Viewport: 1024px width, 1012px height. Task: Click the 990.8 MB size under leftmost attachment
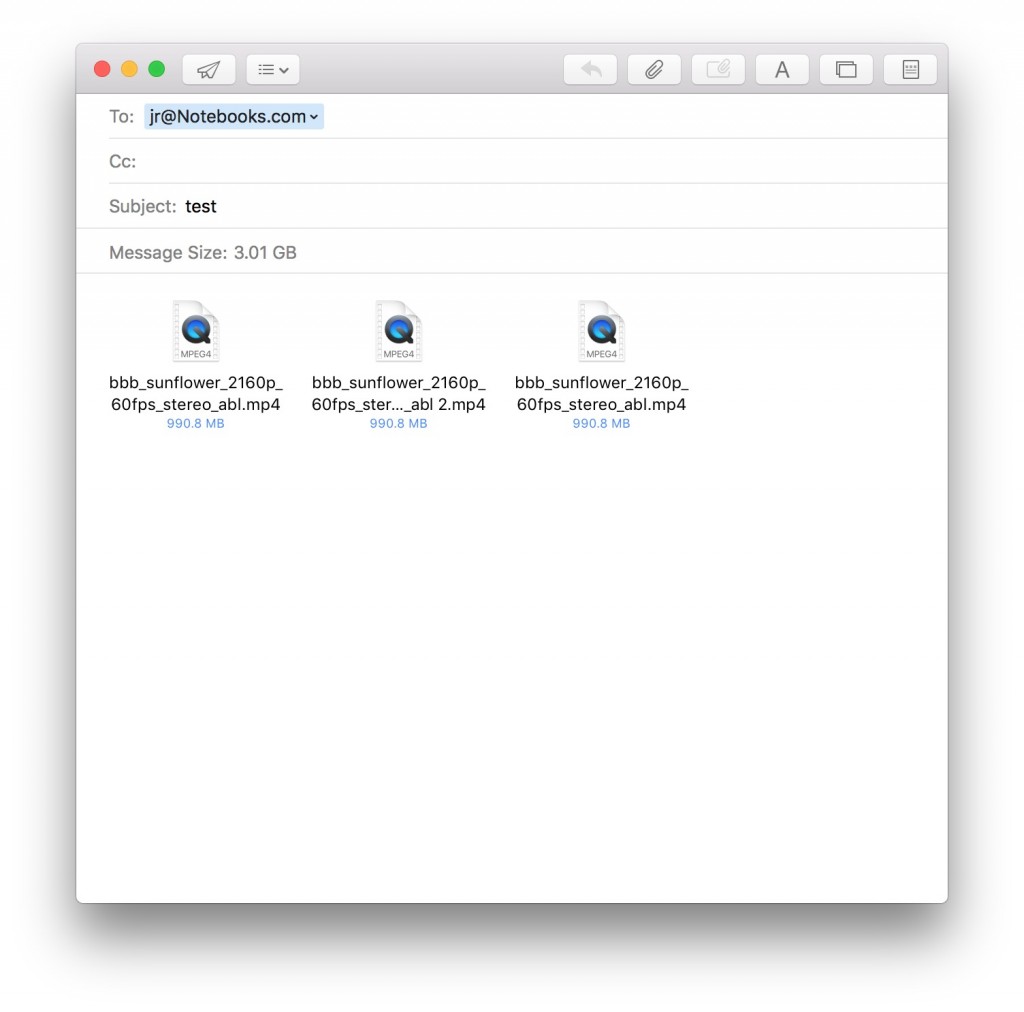[x=196, y=423]
